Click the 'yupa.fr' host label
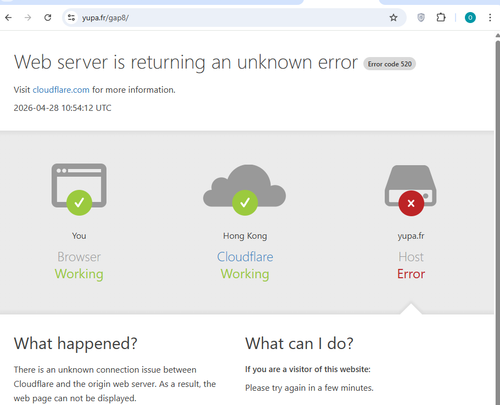Screen dimensions: 500x405 [411, 236]
